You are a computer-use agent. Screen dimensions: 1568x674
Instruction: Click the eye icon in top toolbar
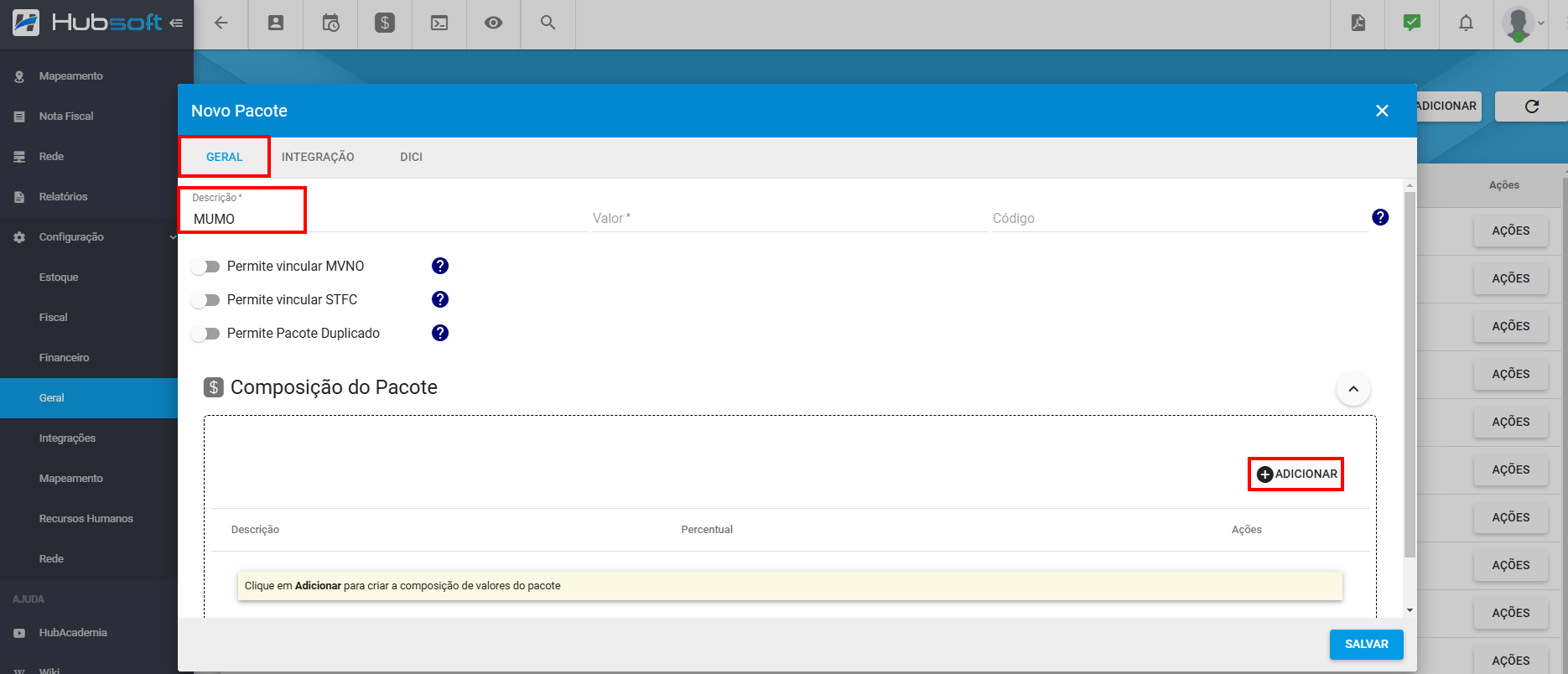pyautogui.click(x=494, y=23)
